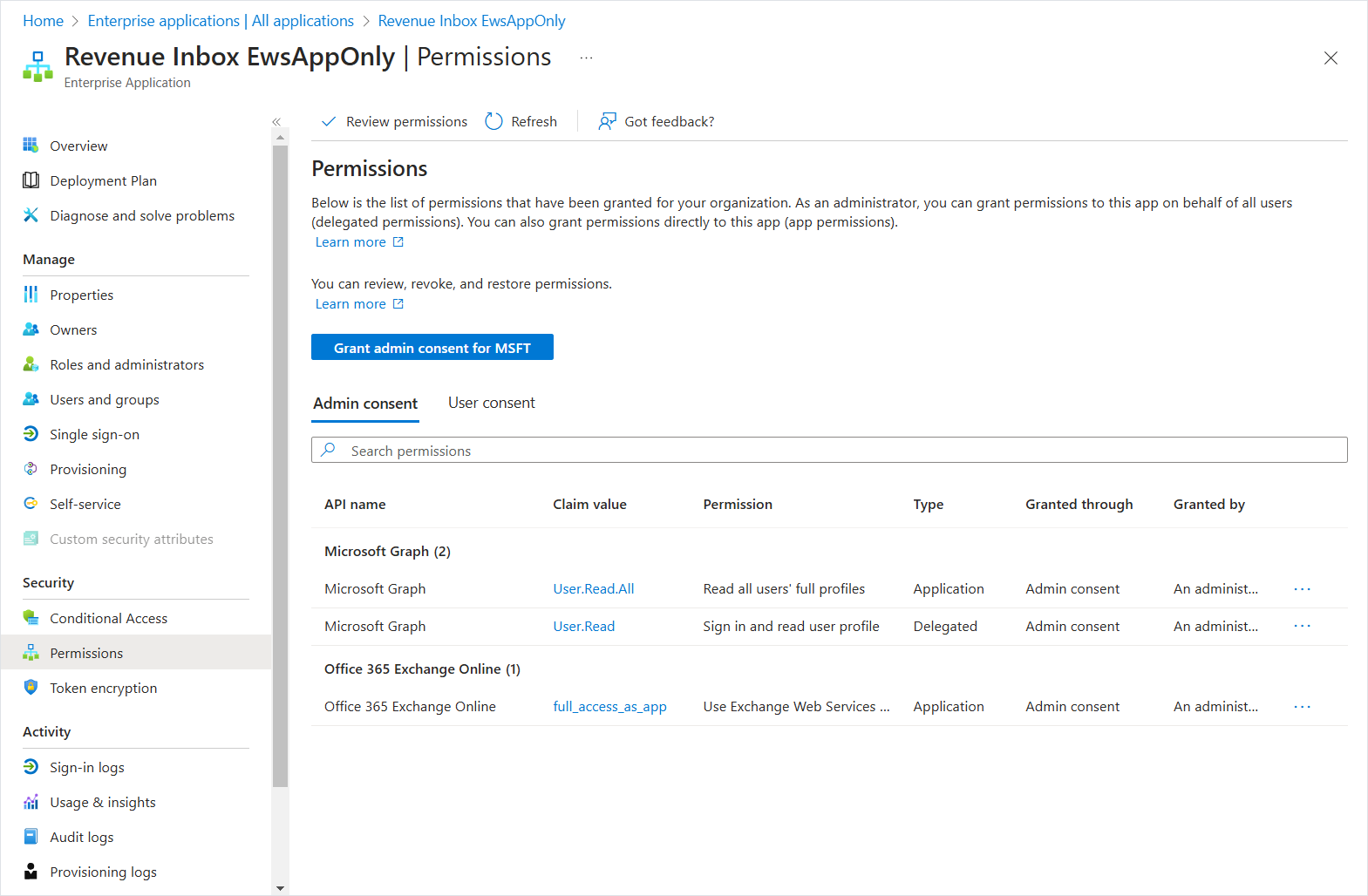Screen dimensions: 1368x896
Task: Switch to the Admin consent tab
Action: point(365,404)
